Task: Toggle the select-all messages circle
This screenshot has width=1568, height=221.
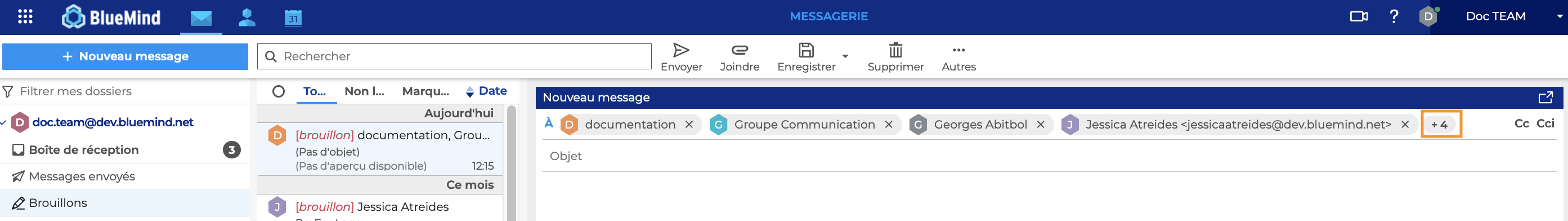Action: [278, 91]
